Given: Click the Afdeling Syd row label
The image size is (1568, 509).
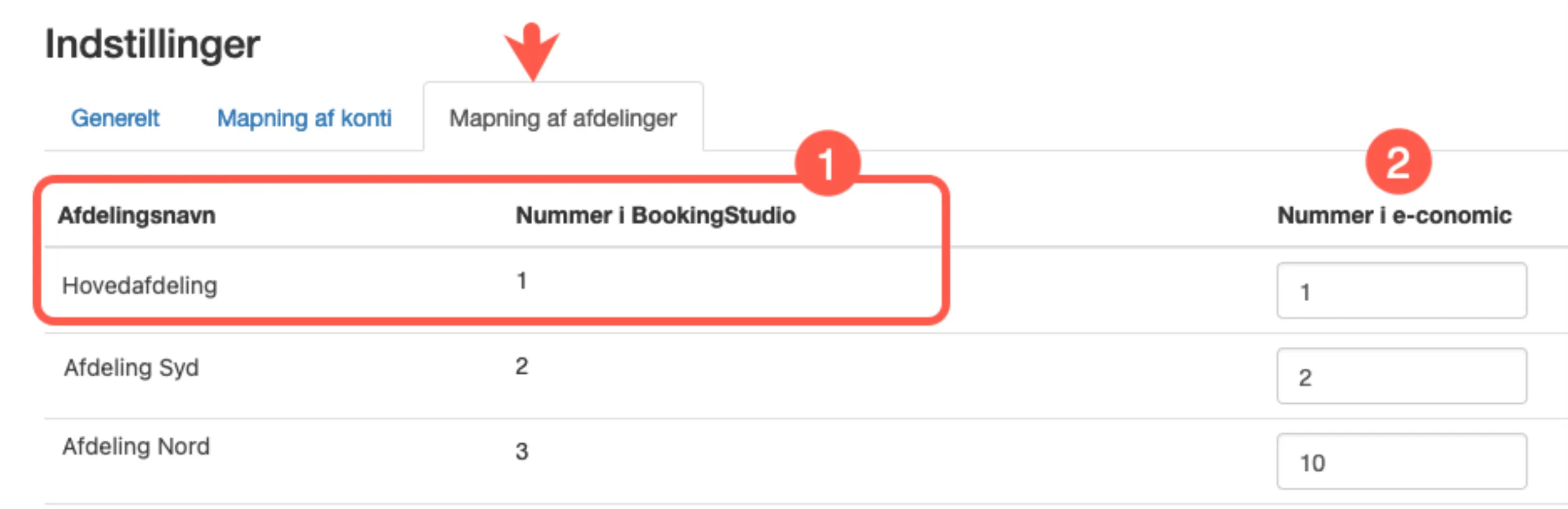Looking at the screenshot, I should (x=131, y=368).
